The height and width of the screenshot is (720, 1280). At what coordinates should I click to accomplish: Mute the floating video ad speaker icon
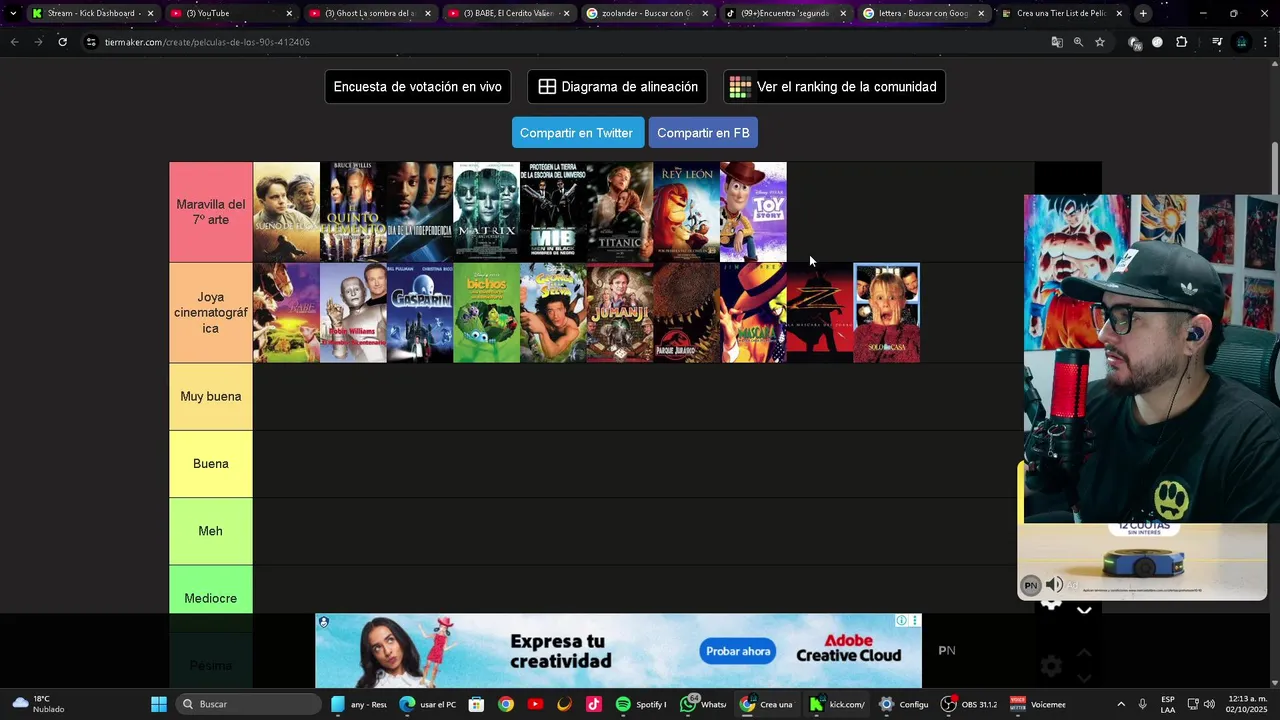point(1054,585)
